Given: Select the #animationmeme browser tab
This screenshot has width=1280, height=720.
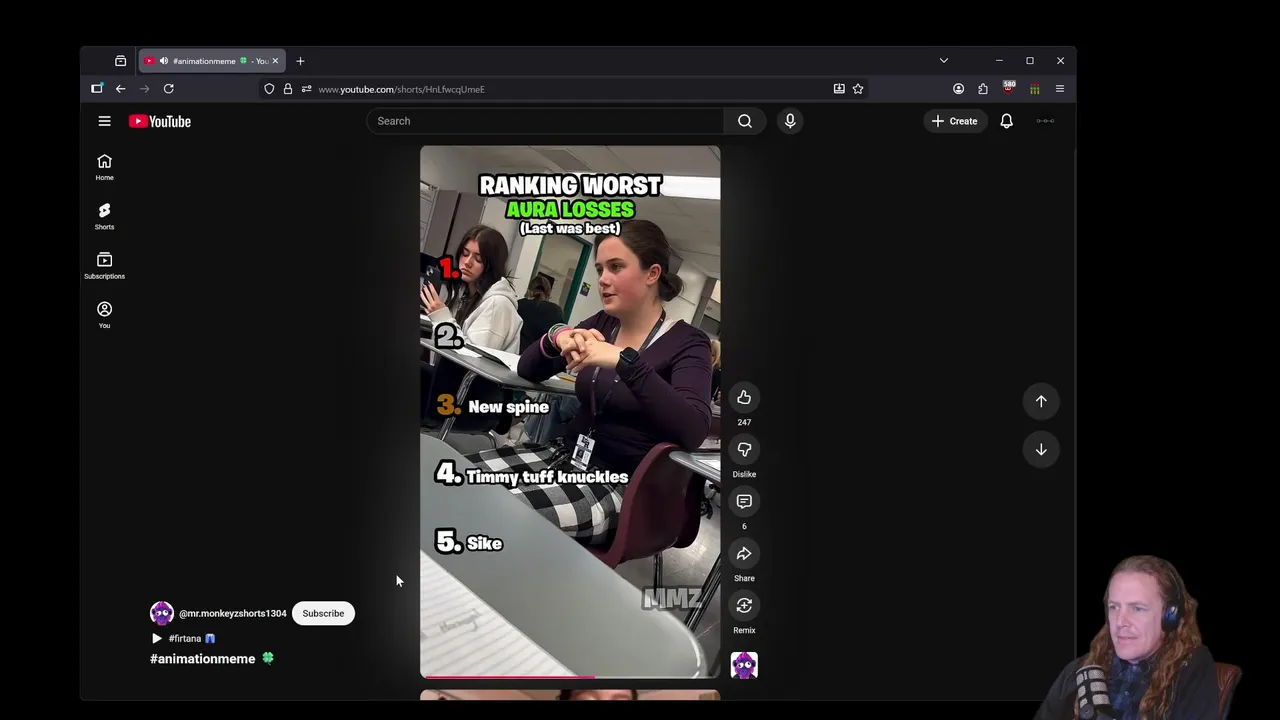Looking at the screenshot, I should [212, 61].
